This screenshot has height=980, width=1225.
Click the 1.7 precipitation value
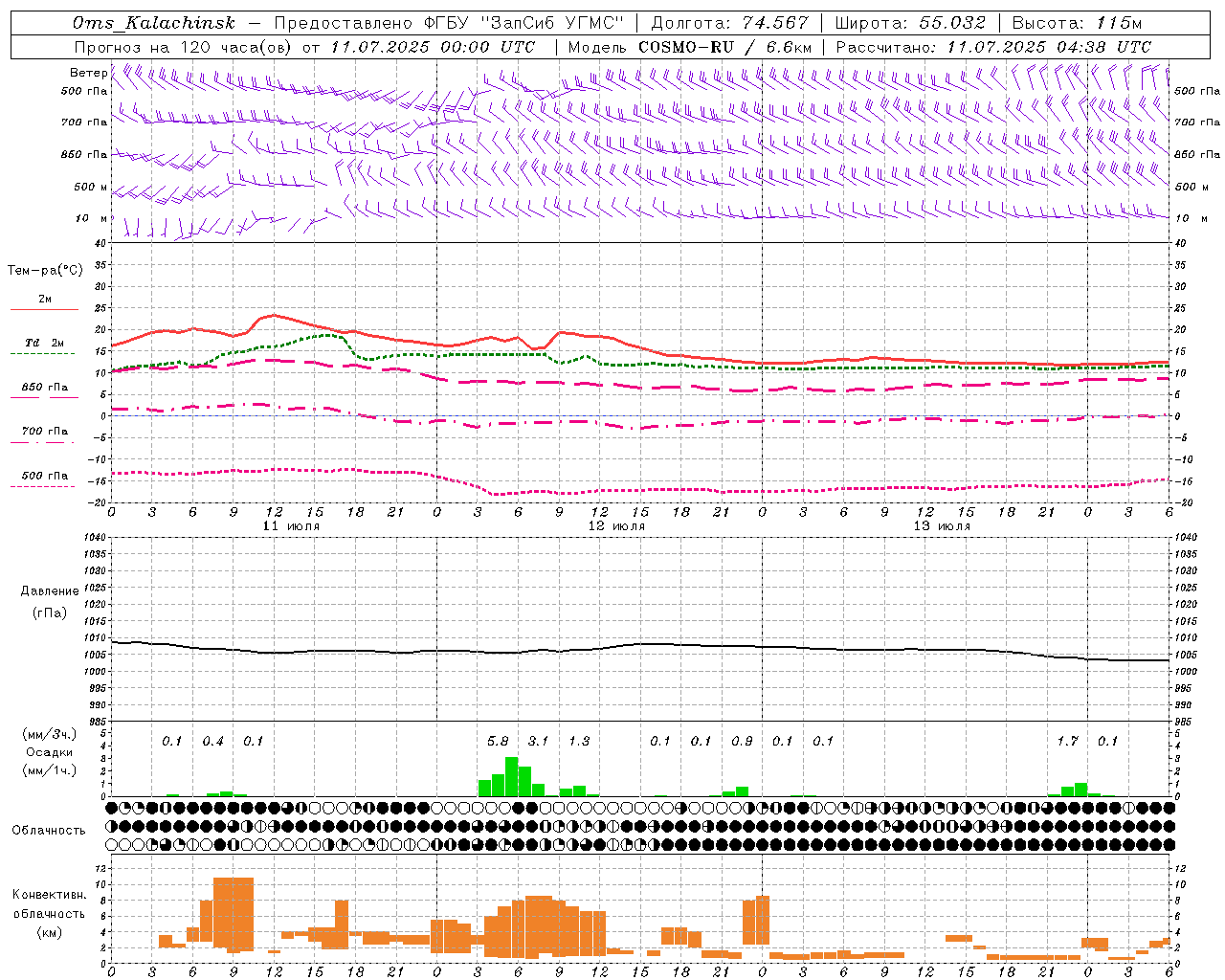click(x=1067, y=741)
